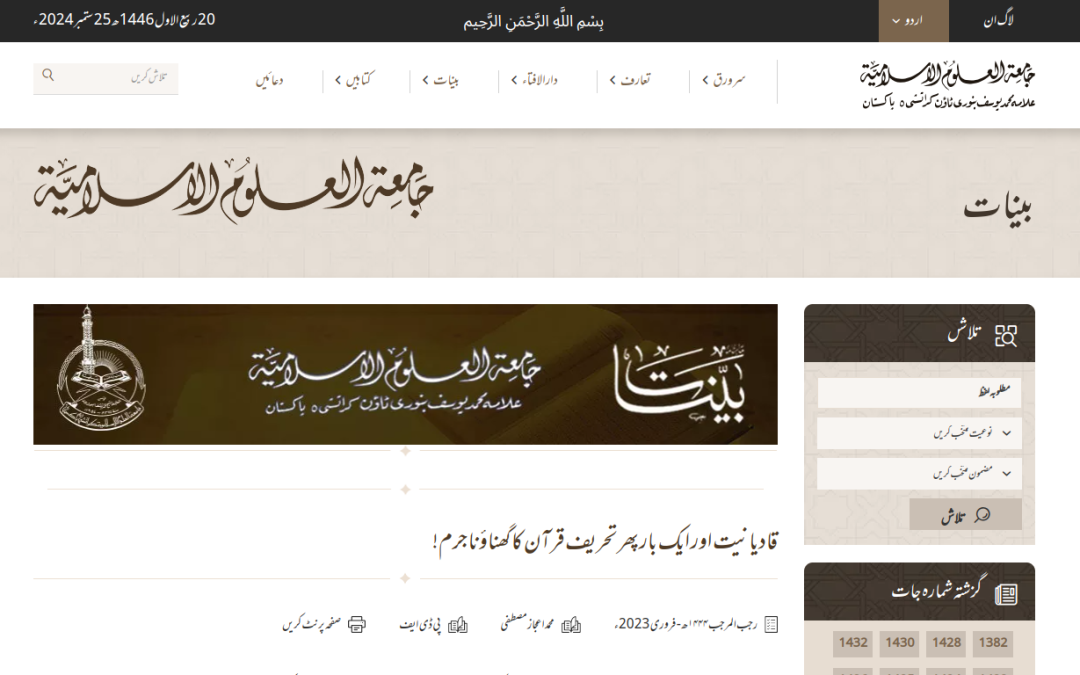Image resolution: width=1080 pixels, height=675 pixels.
Task: Click the Hijri and Gregorian date text
Action: 125,20
